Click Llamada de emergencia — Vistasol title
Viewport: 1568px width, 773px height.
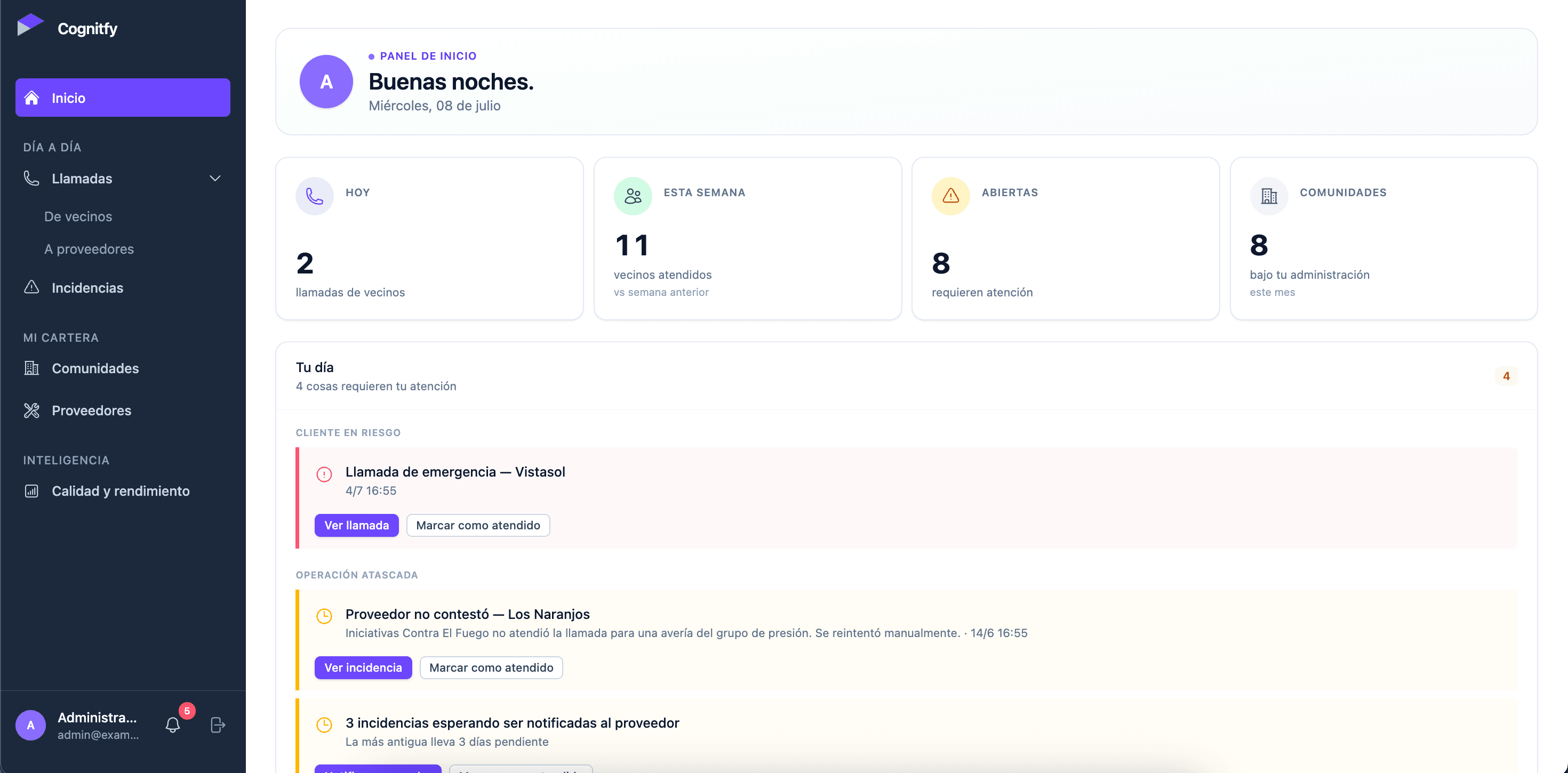point(455,472)
